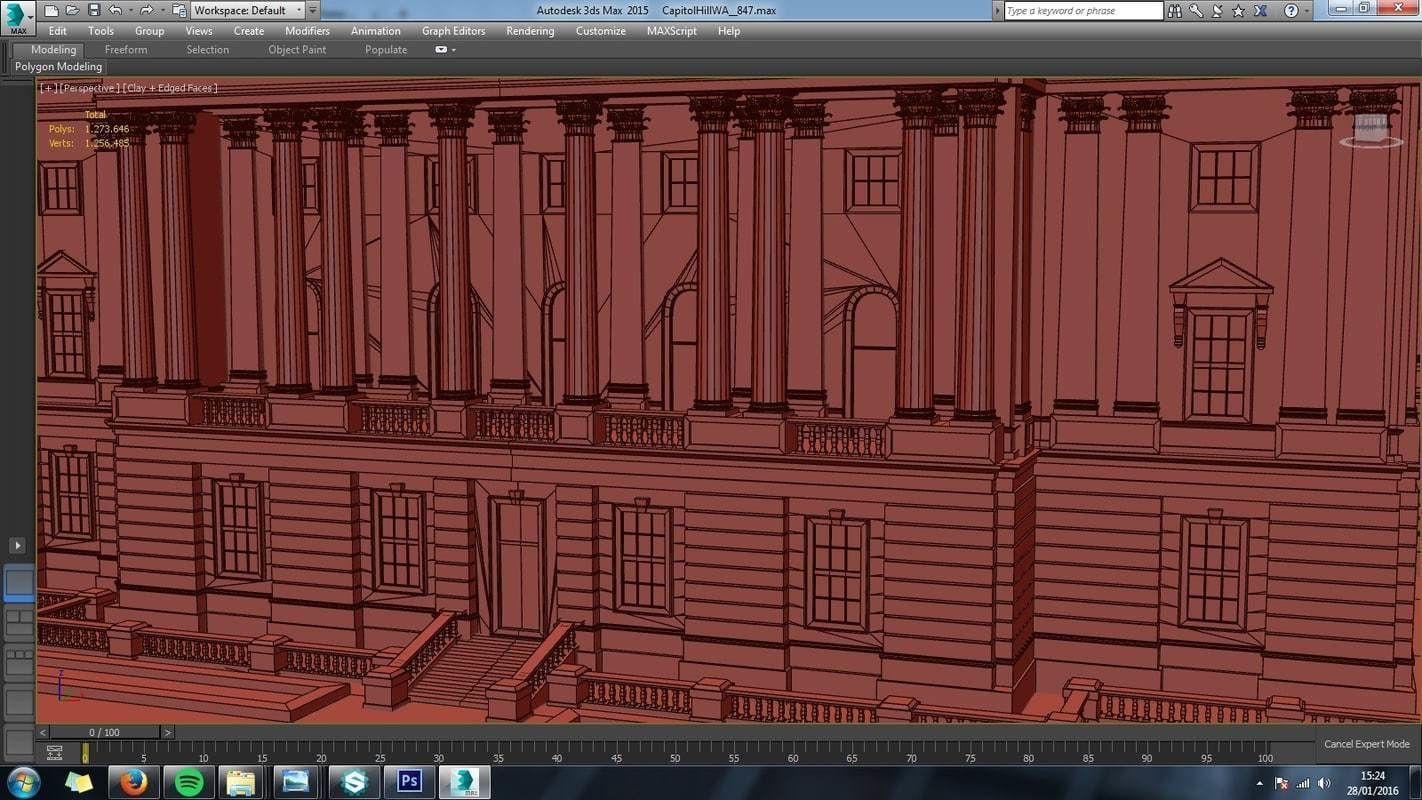Click the [+] viewport general menu label
This screenshot has width=1422, height=800.
(47, 88)
